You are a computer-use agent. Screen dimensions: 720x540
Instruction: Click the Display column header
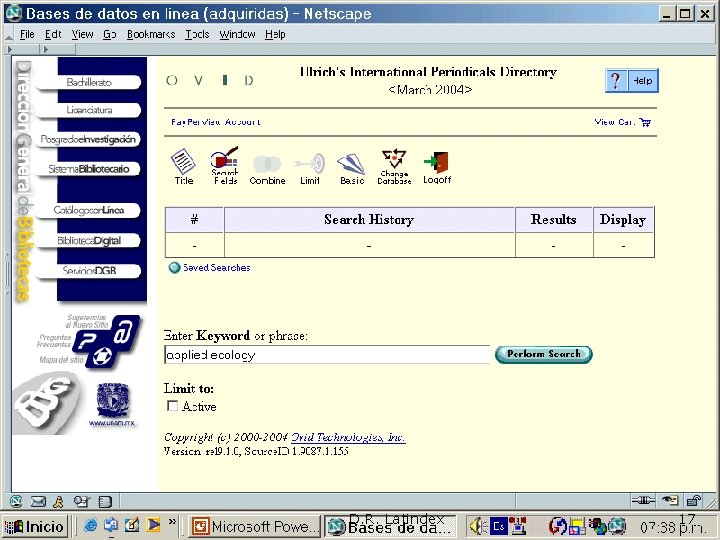click(x=623, y=219)
